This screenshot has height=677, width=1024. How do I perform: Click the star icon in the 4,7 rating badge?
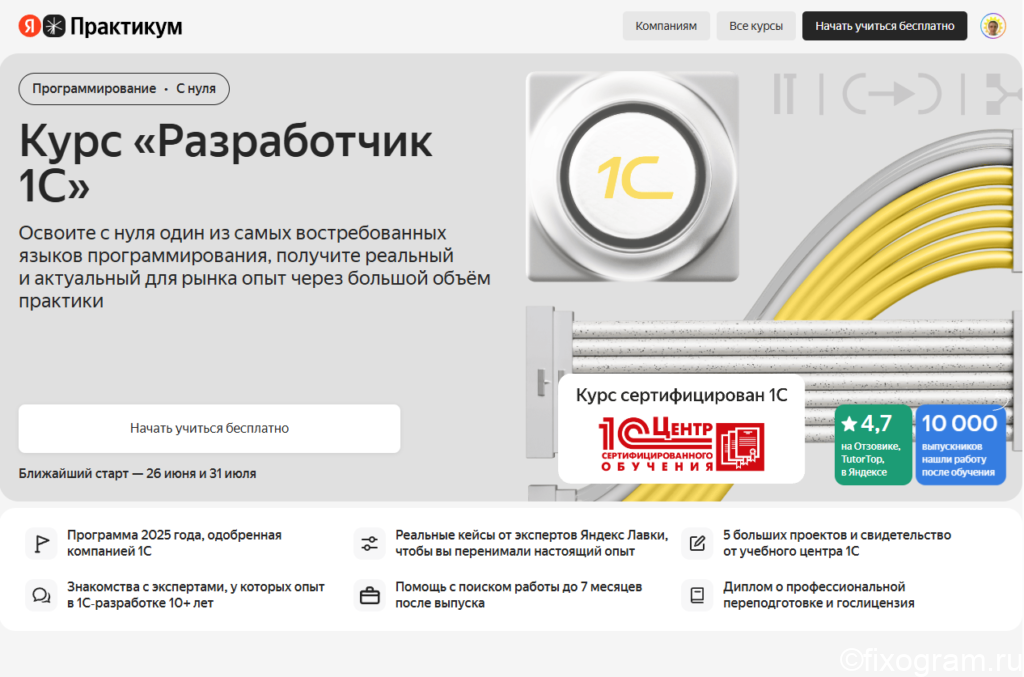pyautogui.click(x=849, y=424)
